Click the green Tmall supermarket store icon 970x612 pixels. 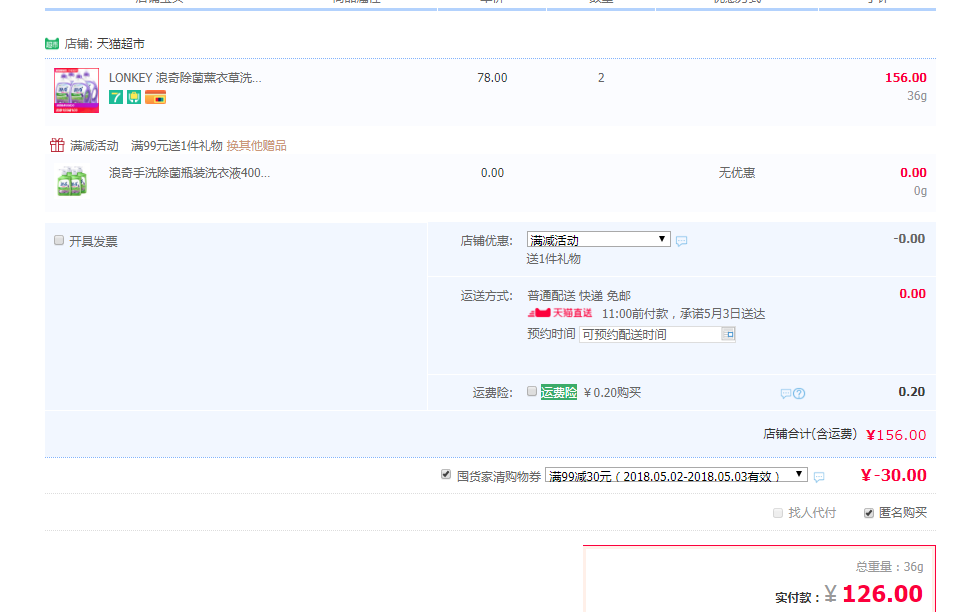click(x=52, y=44)
